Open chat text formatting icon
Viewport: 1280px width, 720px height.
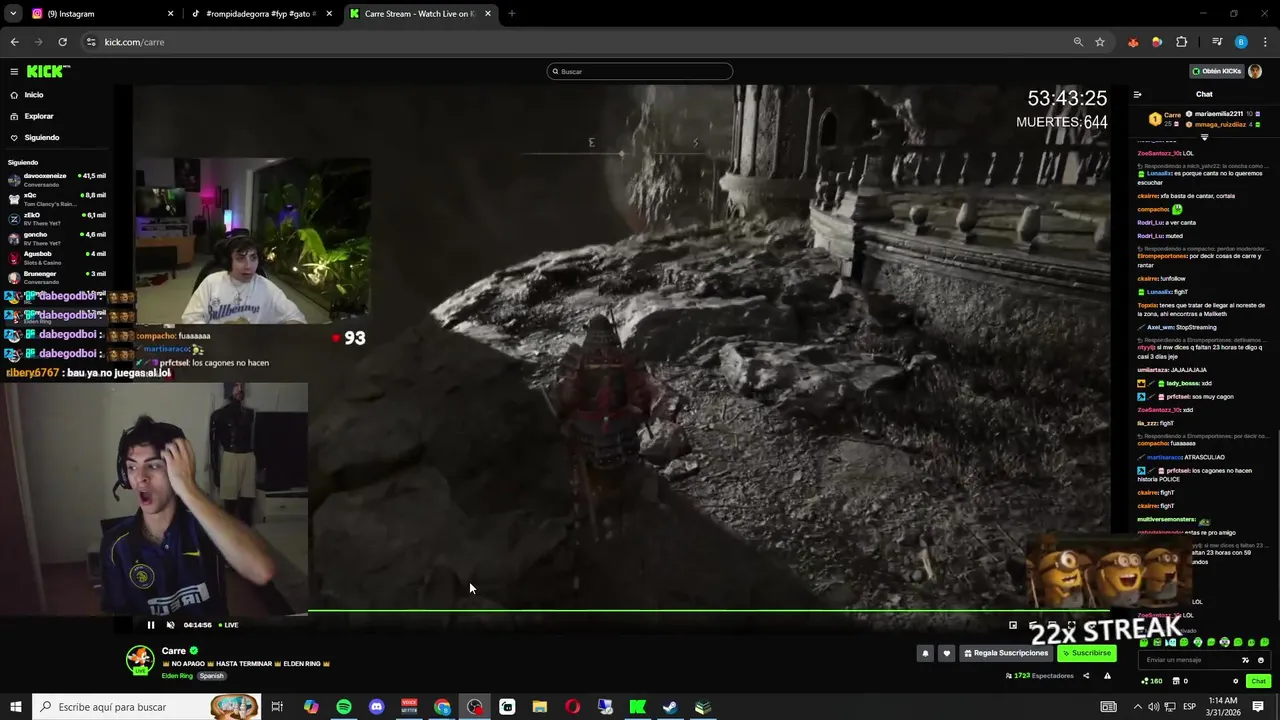coord(1245,660)
